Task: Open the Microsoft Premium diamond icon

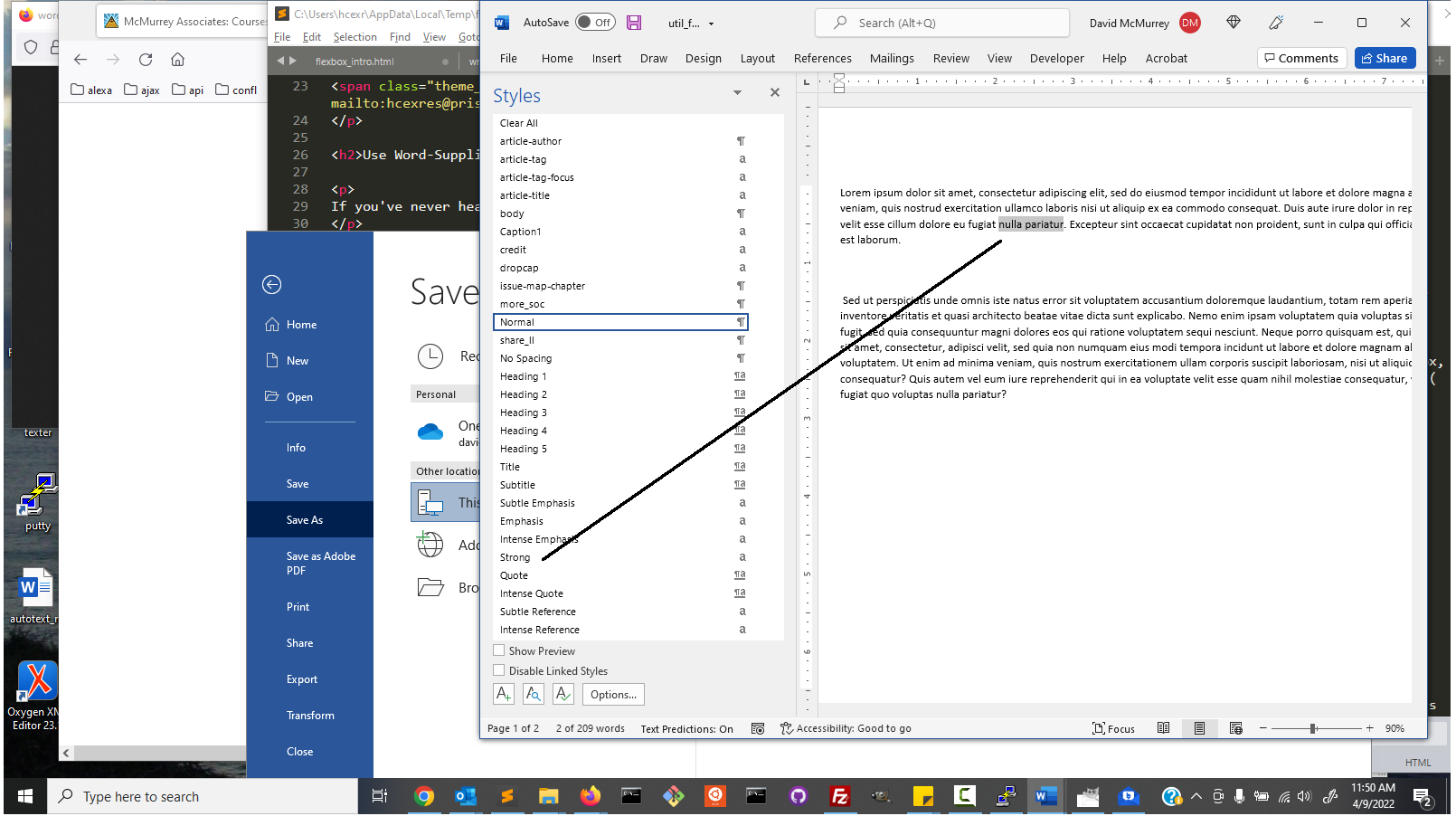Action: 1234,23
